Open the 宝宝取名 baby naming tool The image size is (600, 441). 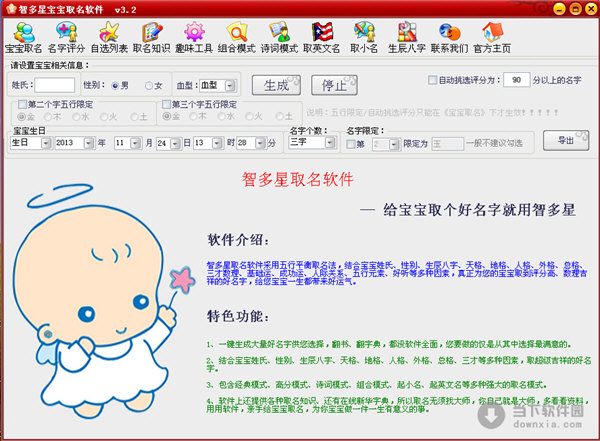(x=23, y=38)
